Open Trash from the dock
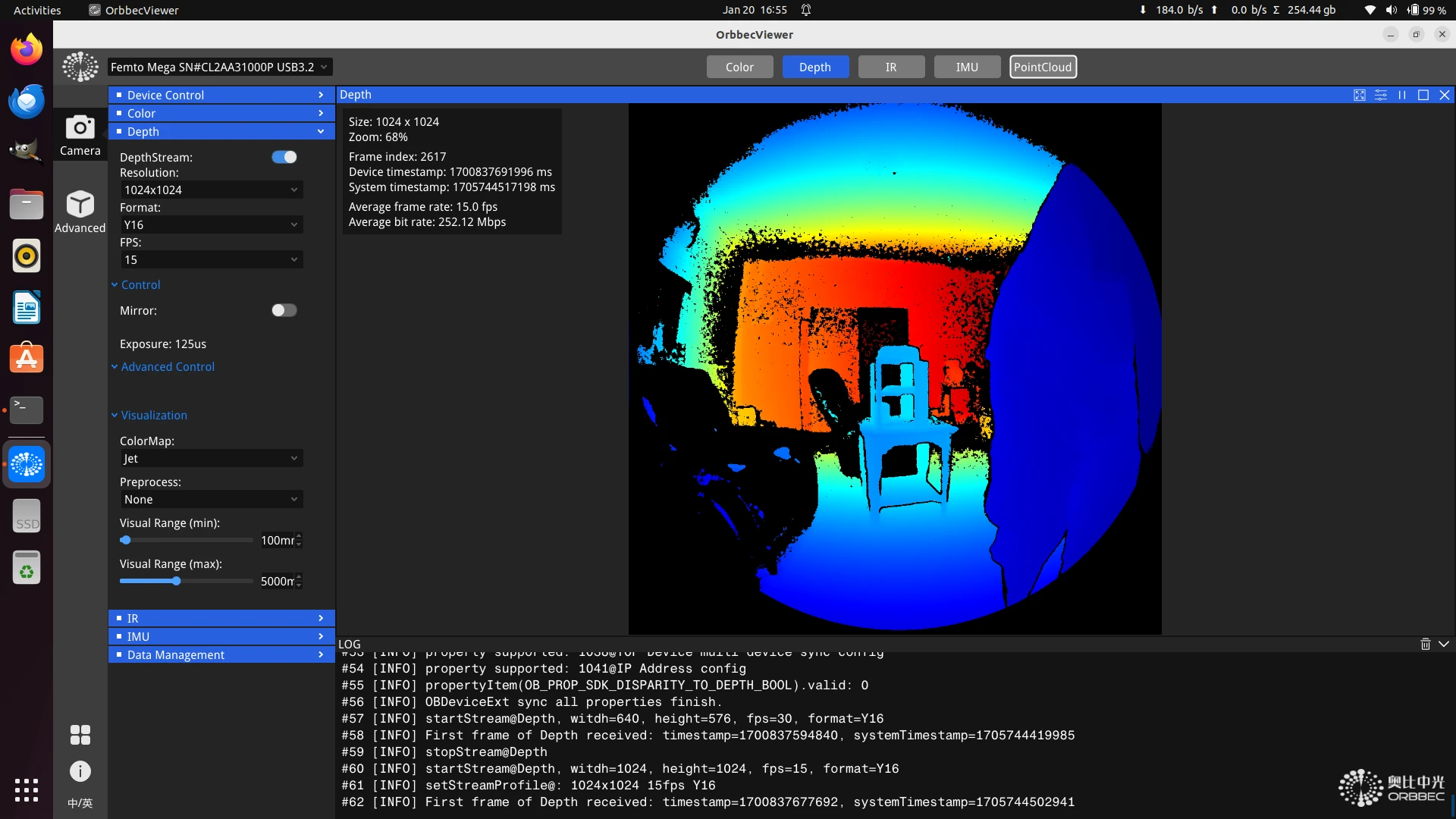Image resolution: width=1456 pixels, height=819 pixels. [27, 567]
